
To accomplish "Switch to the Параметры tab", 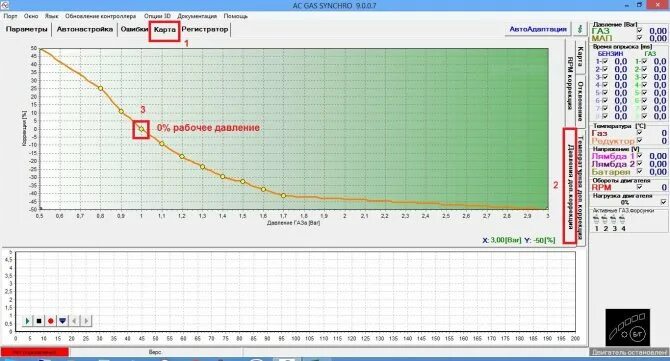I will pyautogui.click(x=26, y=29).
